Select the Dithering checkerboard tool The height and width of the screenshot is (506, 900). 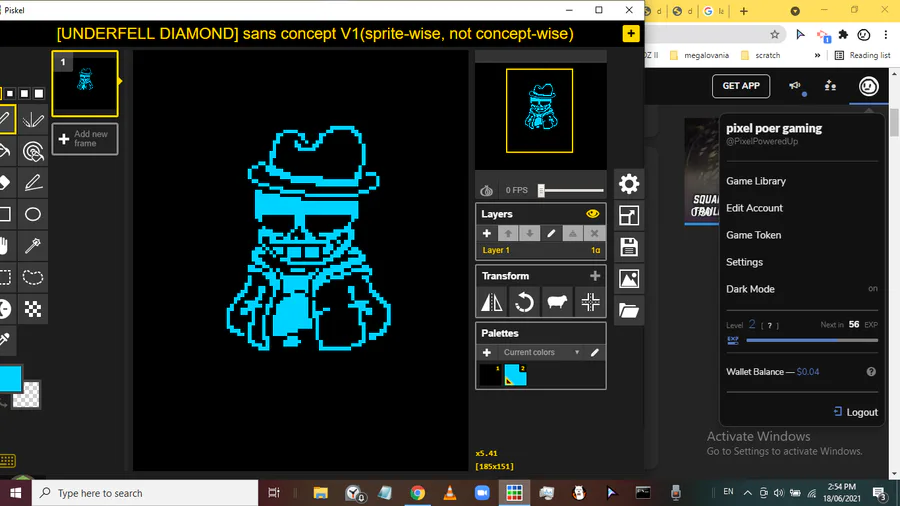click(x=33, y=309)
